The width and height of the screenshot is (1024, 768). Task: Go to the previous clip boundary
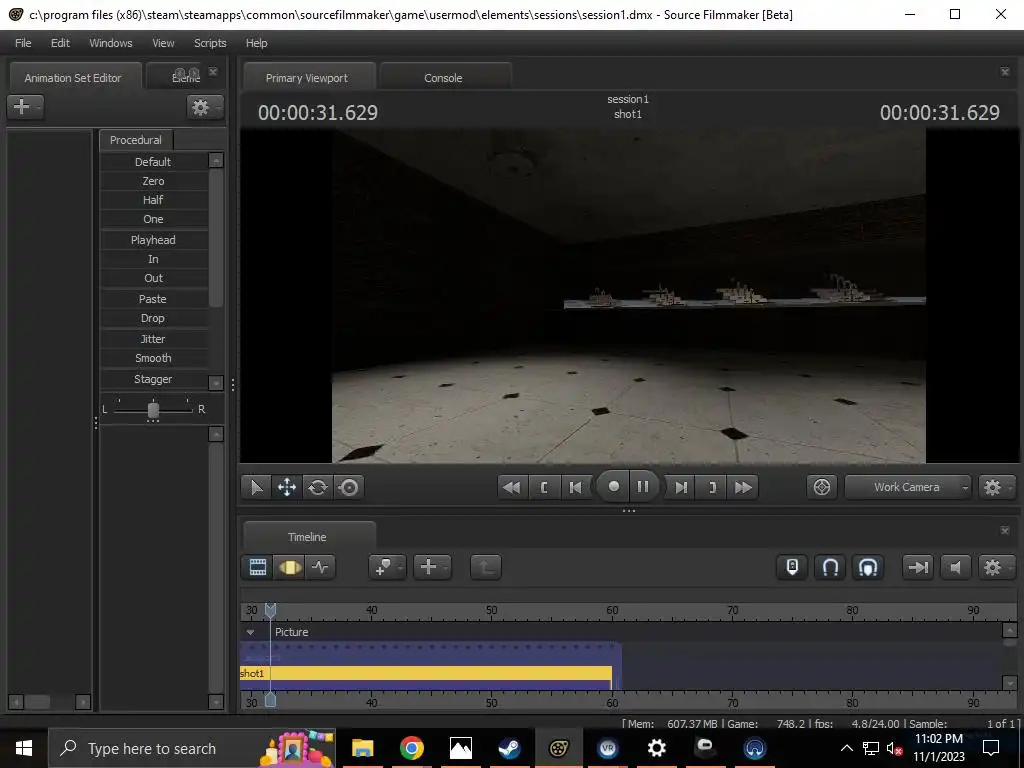pos(544,487)
